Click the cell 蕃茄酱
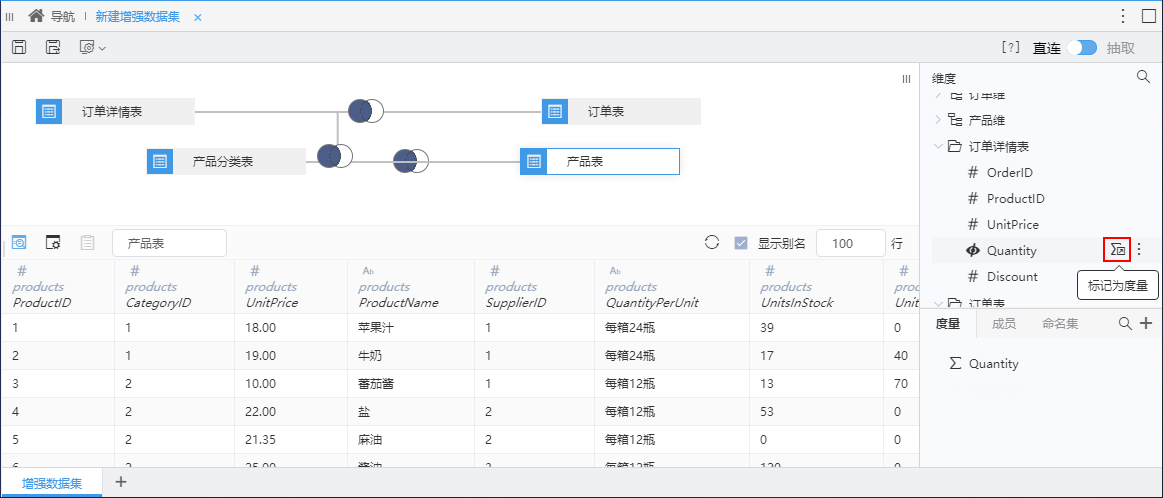Screen dimensions: 1163x498 [x=411, y=384]
